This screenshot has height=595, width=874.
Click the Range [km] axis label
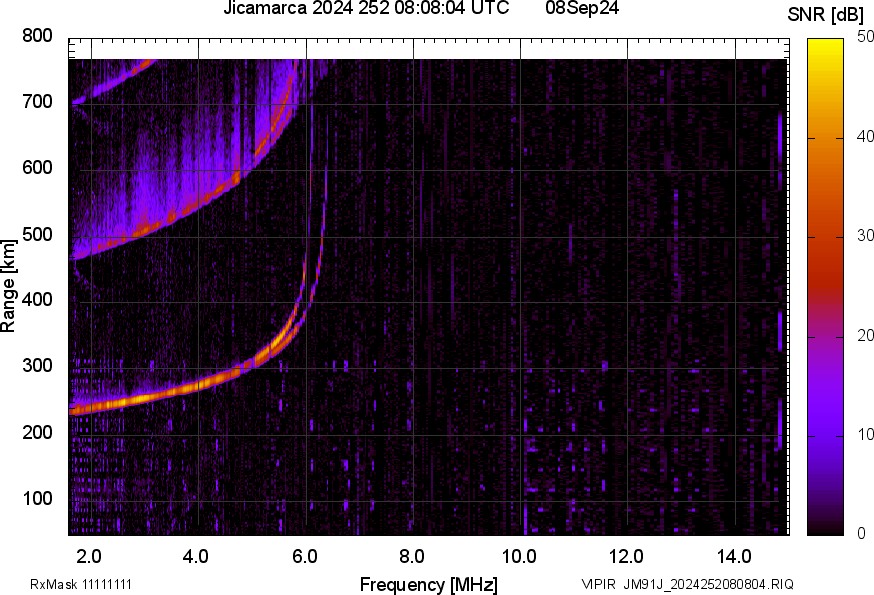(9, 285)
